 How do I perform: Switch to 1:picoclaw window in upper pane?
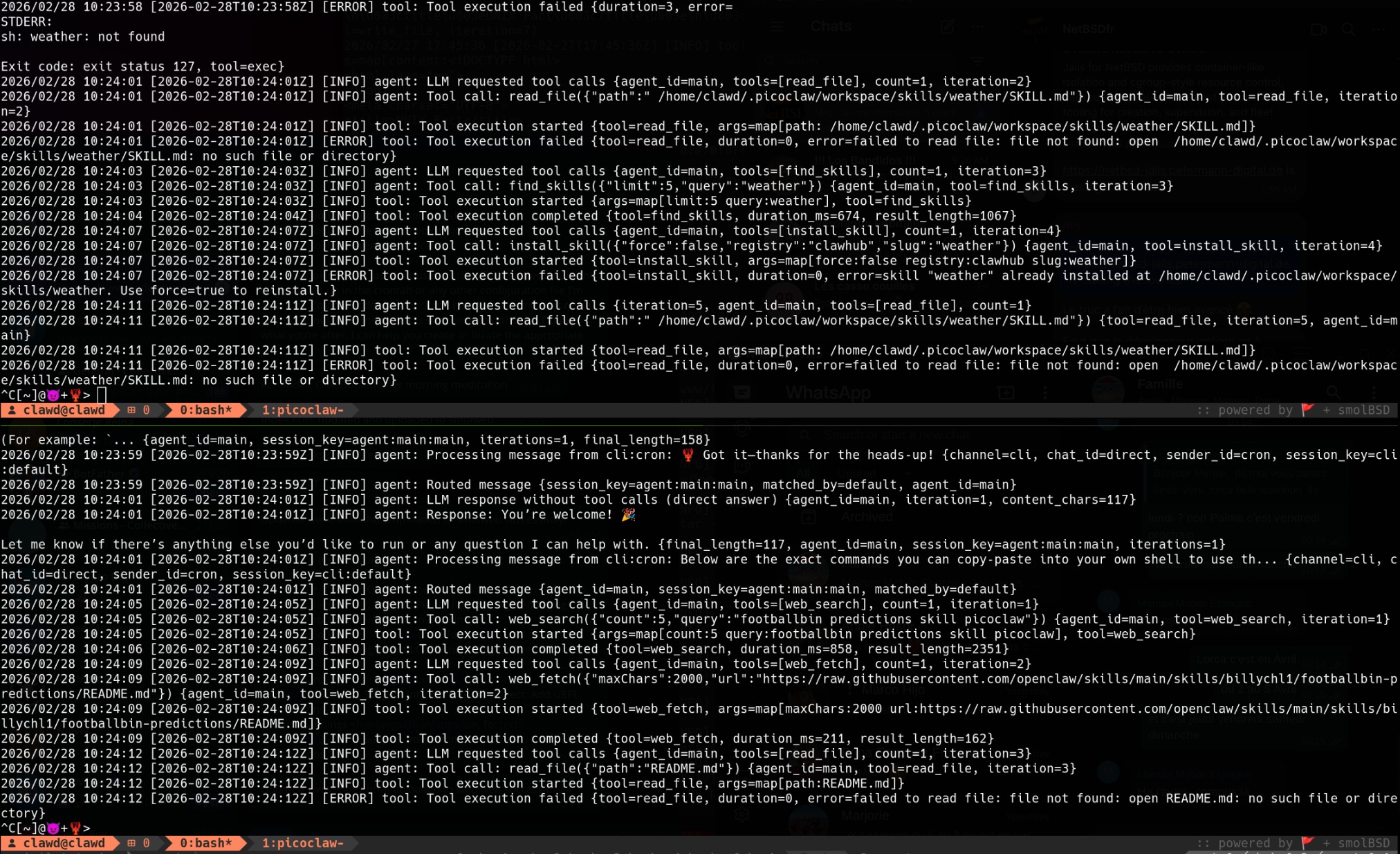tap(302, 410)
